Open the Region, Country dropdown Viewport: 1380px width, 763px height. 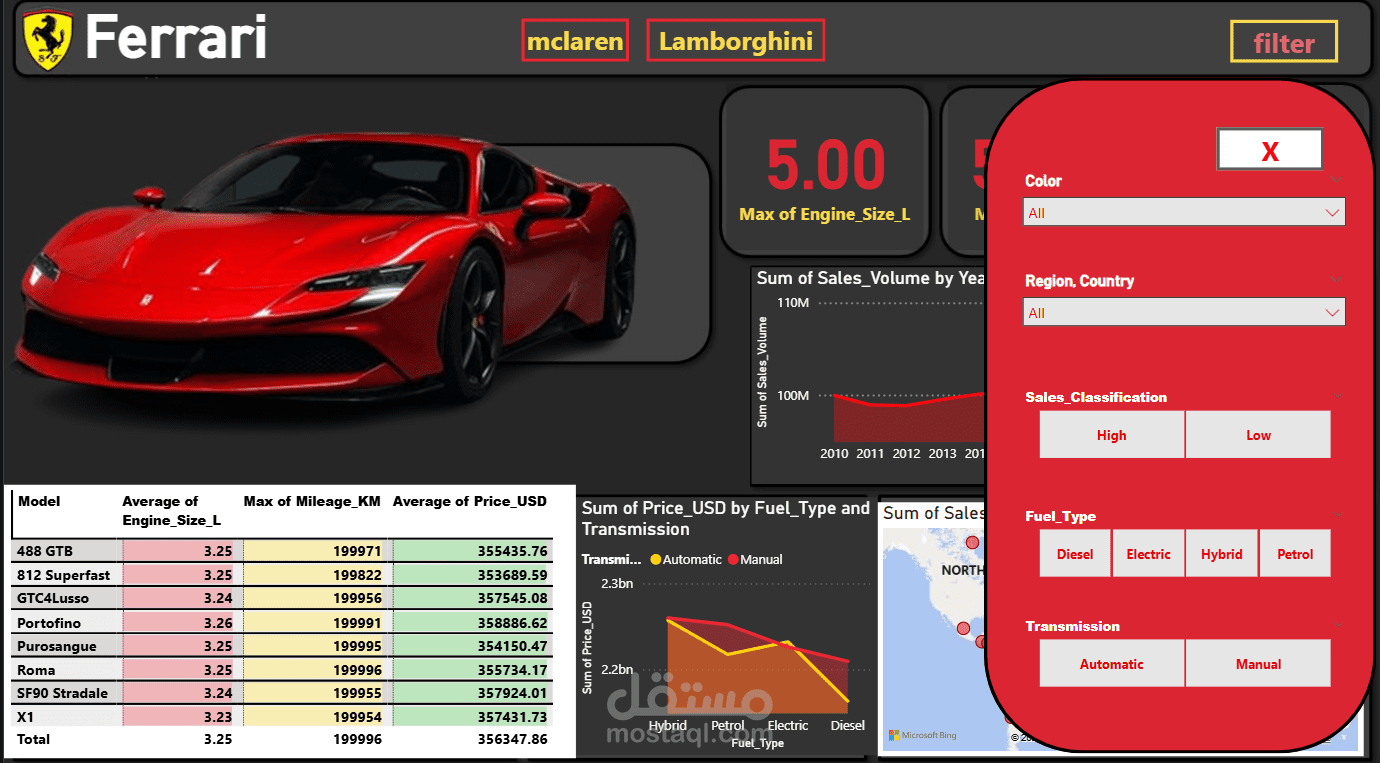pos(1184,312)
